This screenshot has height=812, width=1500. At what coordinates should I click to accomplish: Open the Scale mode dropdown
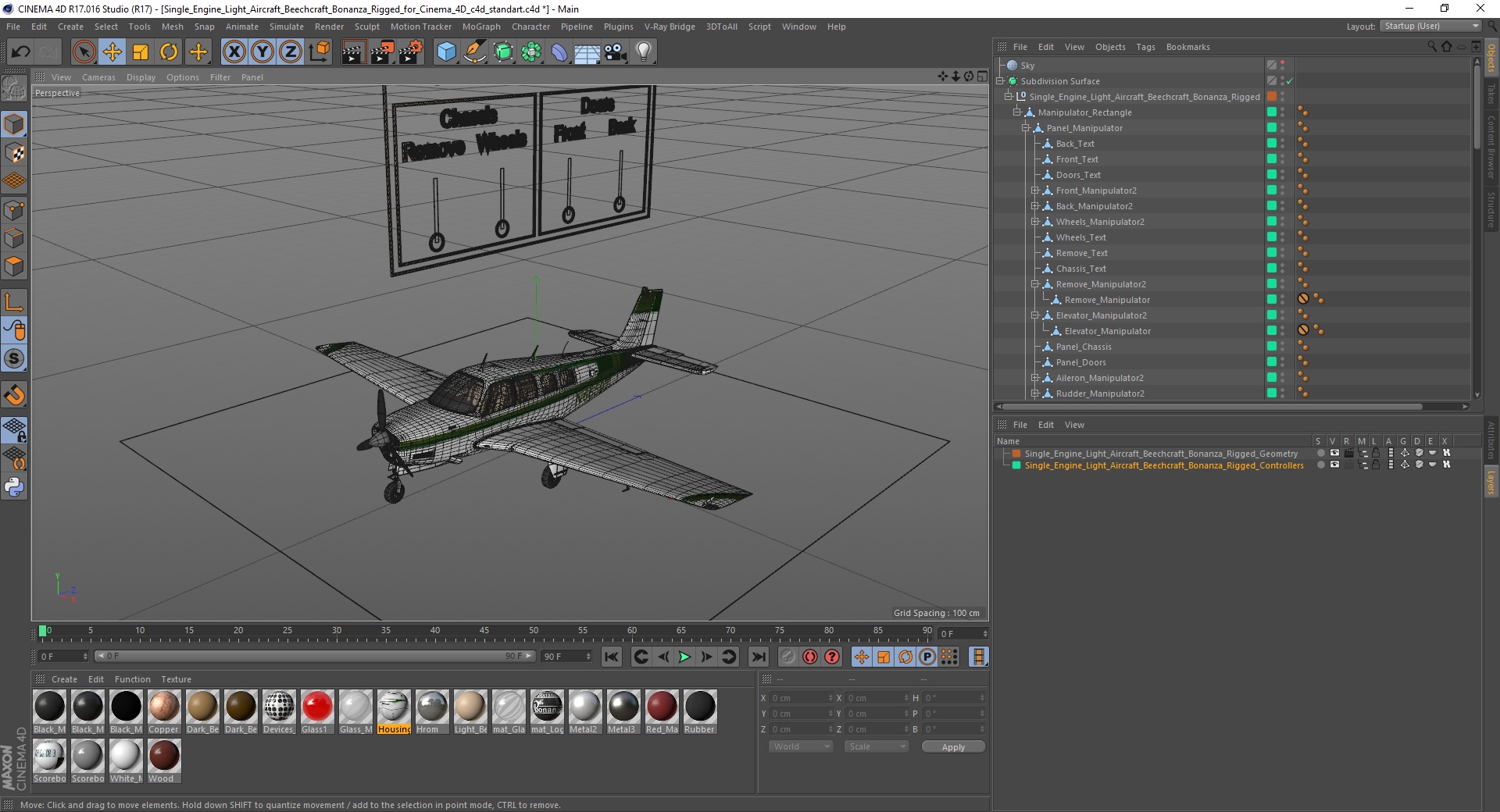click(x=877, y=746)
